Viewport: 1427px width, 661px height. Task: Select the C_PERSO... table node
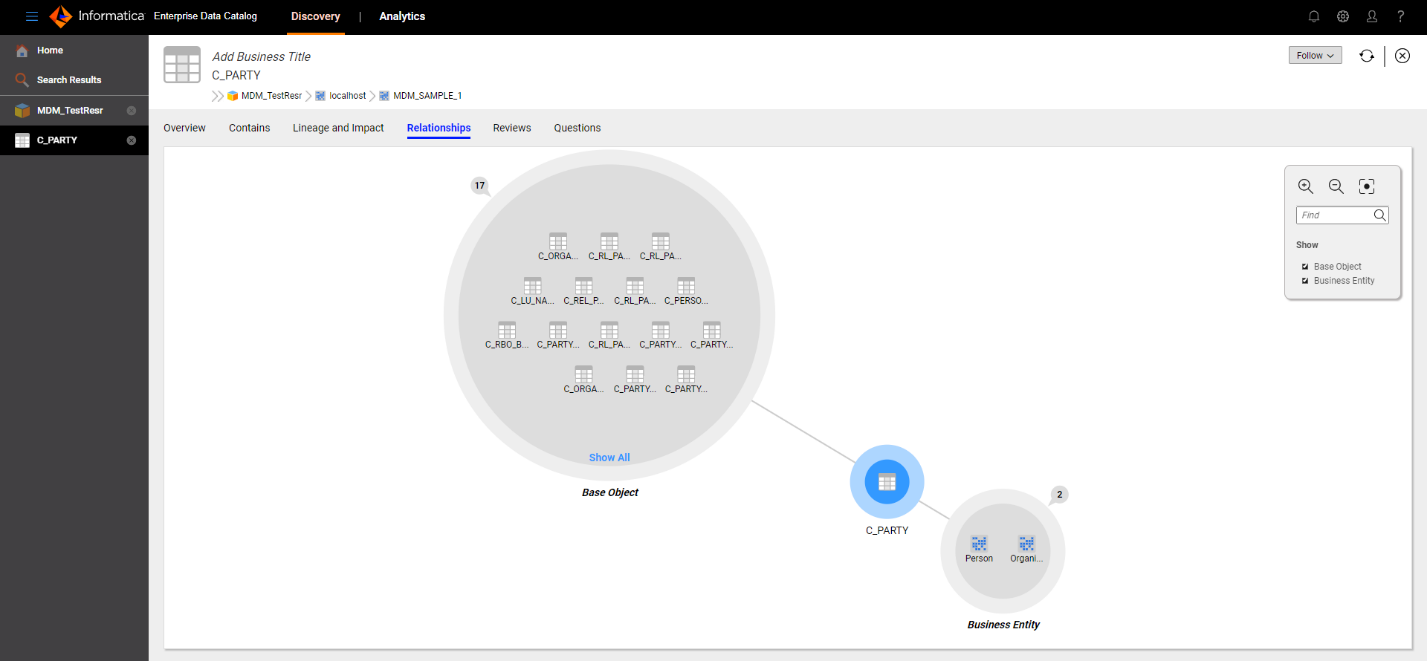pos(686,291)
